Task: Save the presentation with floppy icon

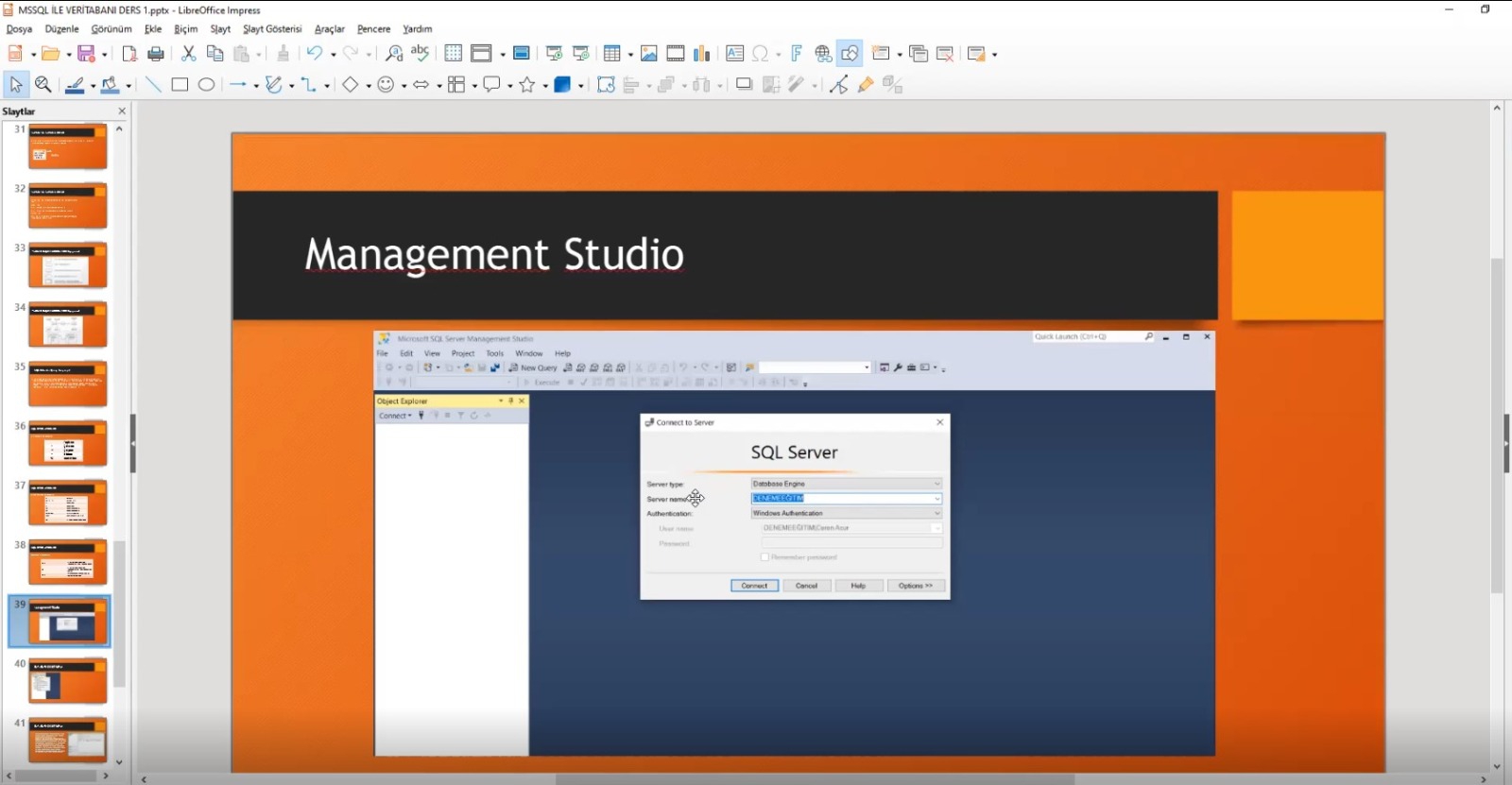Action: tap(86, 54)
